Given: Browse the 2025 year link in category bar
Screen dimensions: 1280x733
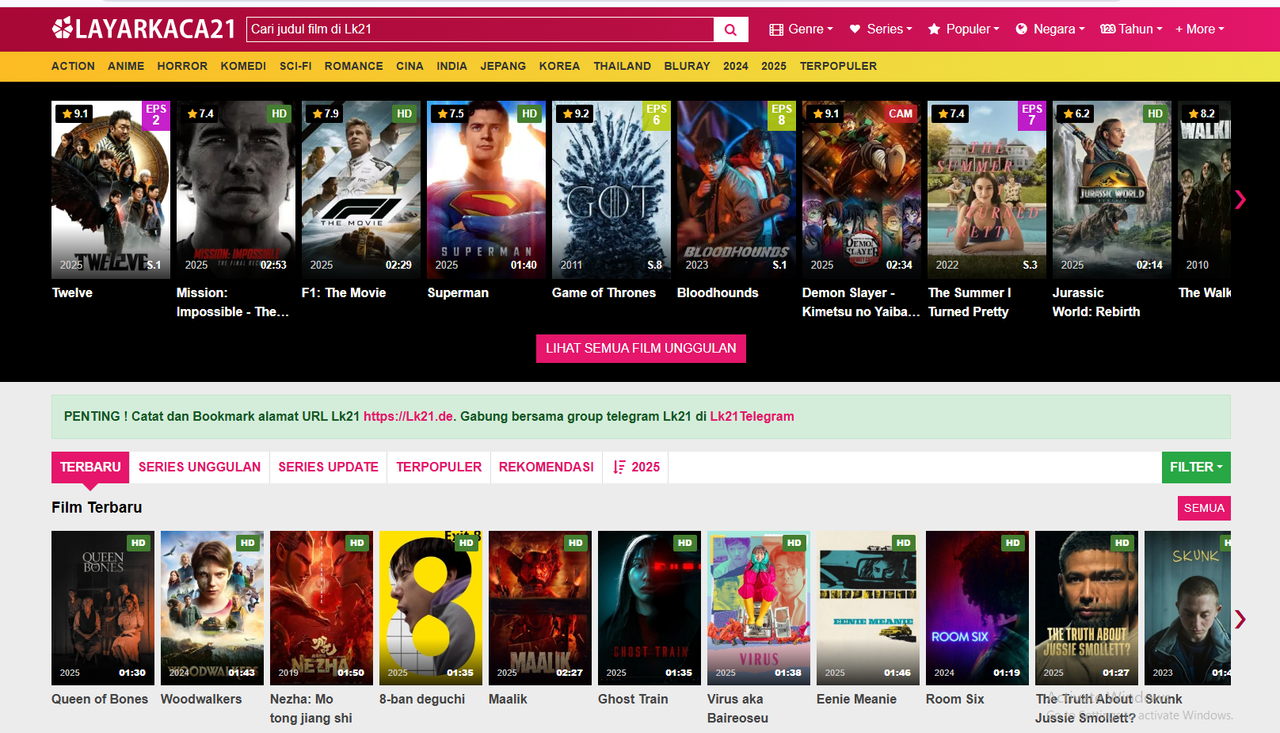Looking at the screenshot, I should pyautogui.click(x=774, y=66).
